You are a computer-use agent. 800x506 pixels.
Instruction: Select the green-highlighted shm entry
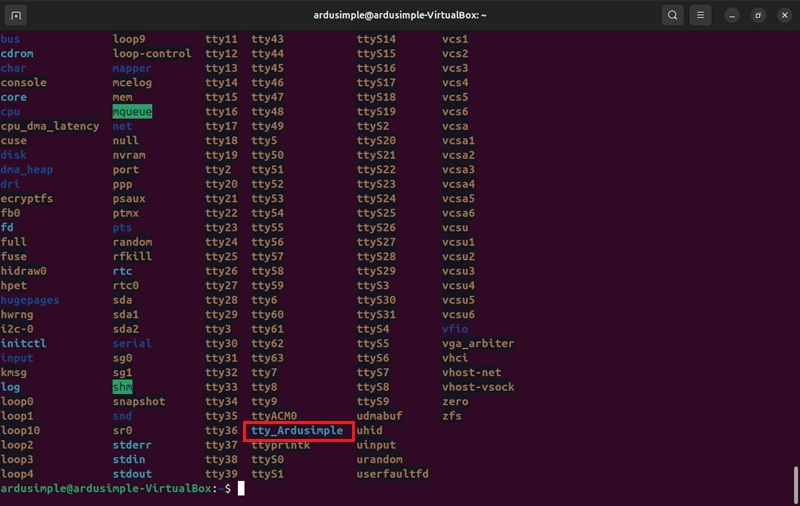[x=122, y=387]
